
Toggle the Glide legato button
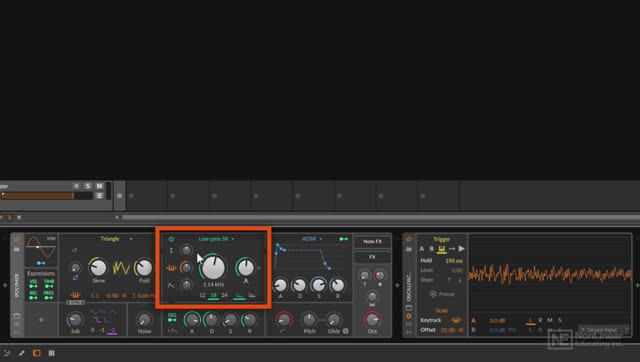click(346, 331)
